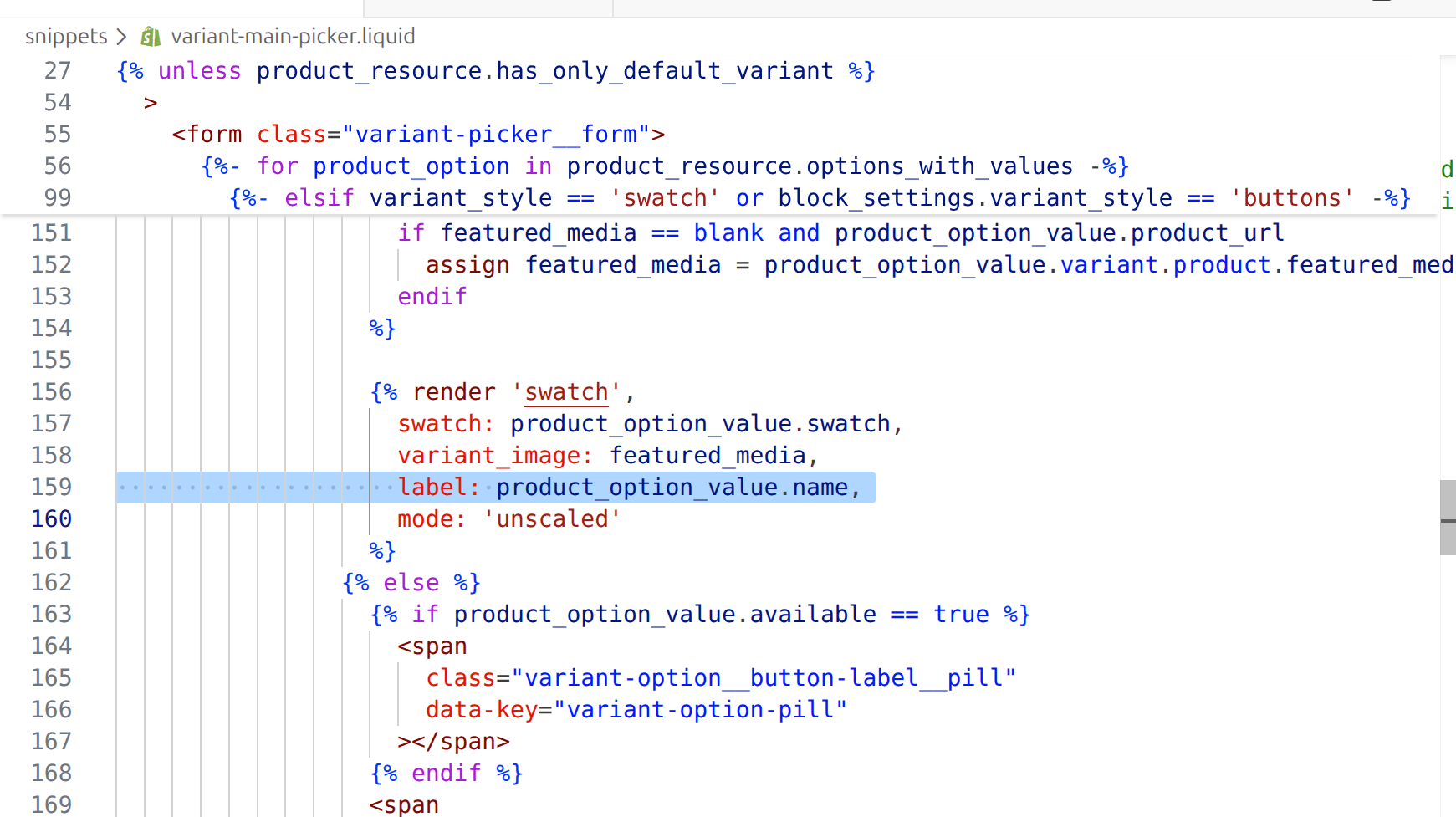Click 'endif' keyword on line 153

pyautogui.click(x=432, y=297)
